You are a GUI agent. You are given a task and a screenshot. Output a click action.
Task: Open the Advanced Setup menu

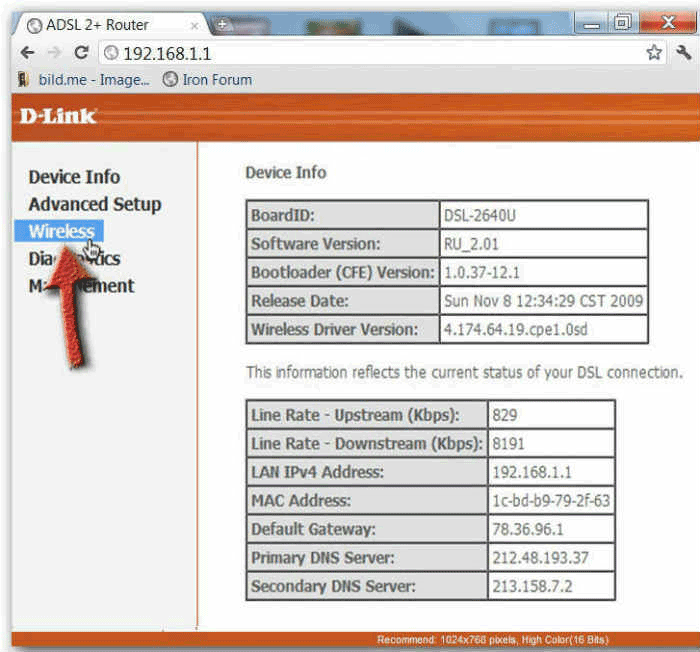tap(95, 205)
